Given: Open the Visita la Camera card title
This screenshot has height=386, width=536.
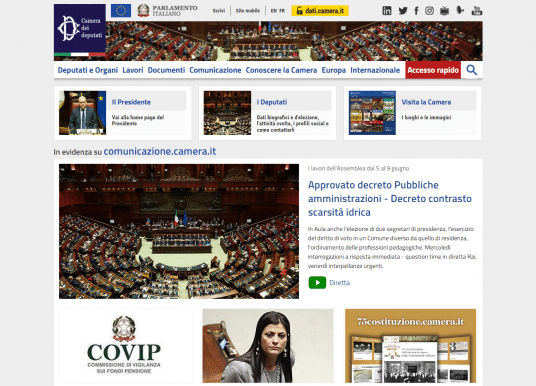Looking at the screenshot, I should pos(426,102).
